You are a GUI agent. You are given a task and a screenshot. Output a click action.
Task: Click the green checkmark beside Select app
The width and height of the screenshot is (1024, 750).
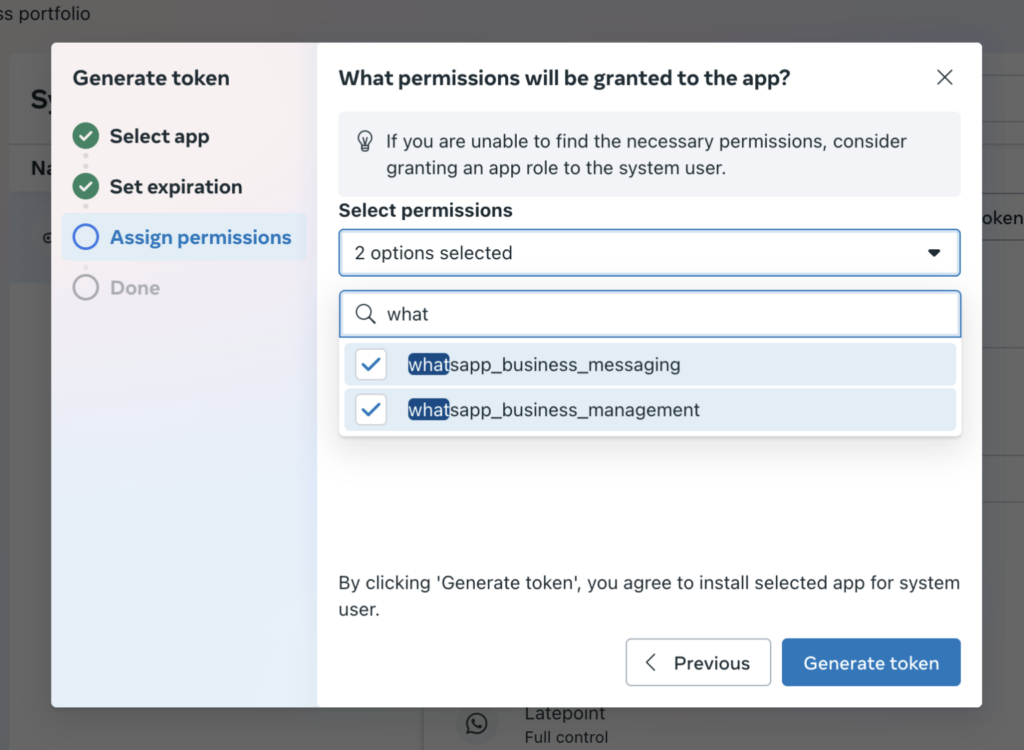[85, 136]
